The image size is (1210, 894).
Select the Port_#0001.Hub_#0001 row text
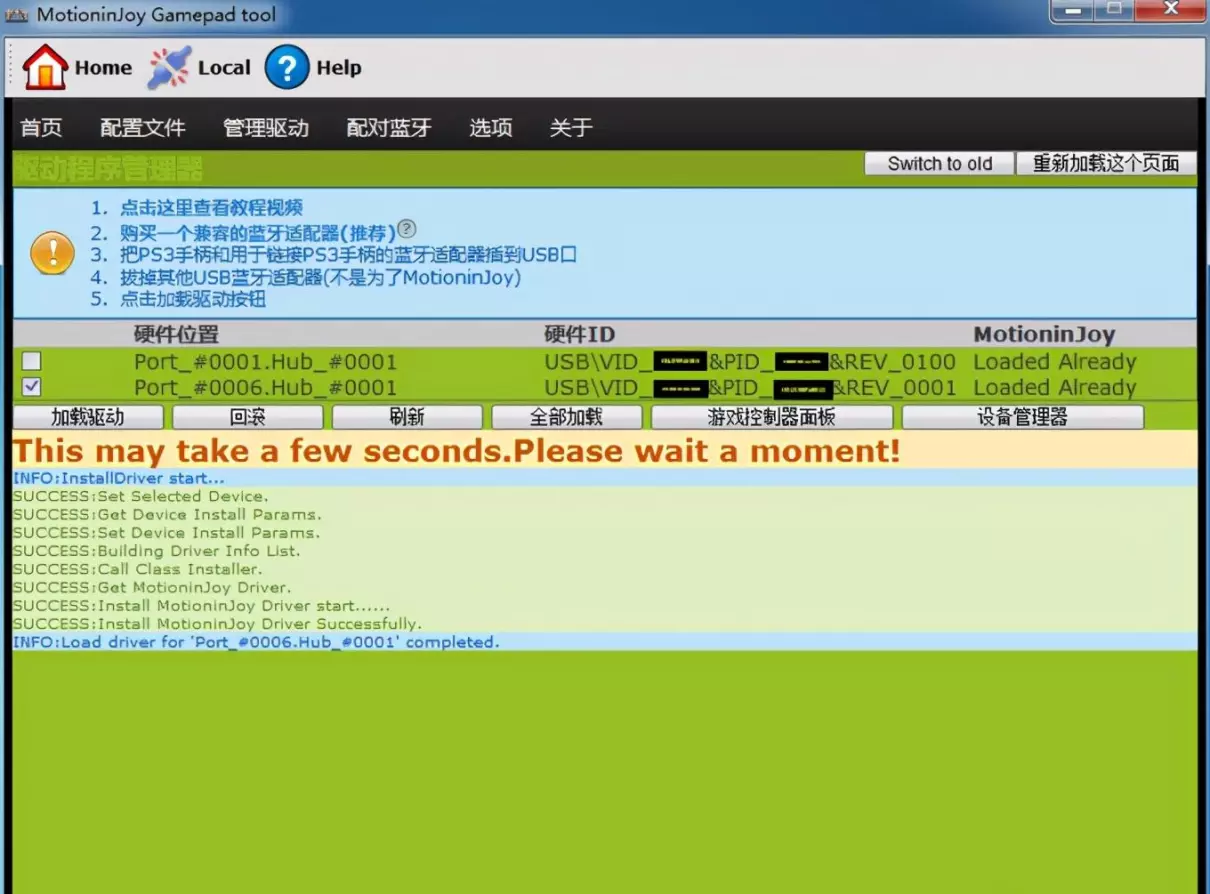pos(265,362)
